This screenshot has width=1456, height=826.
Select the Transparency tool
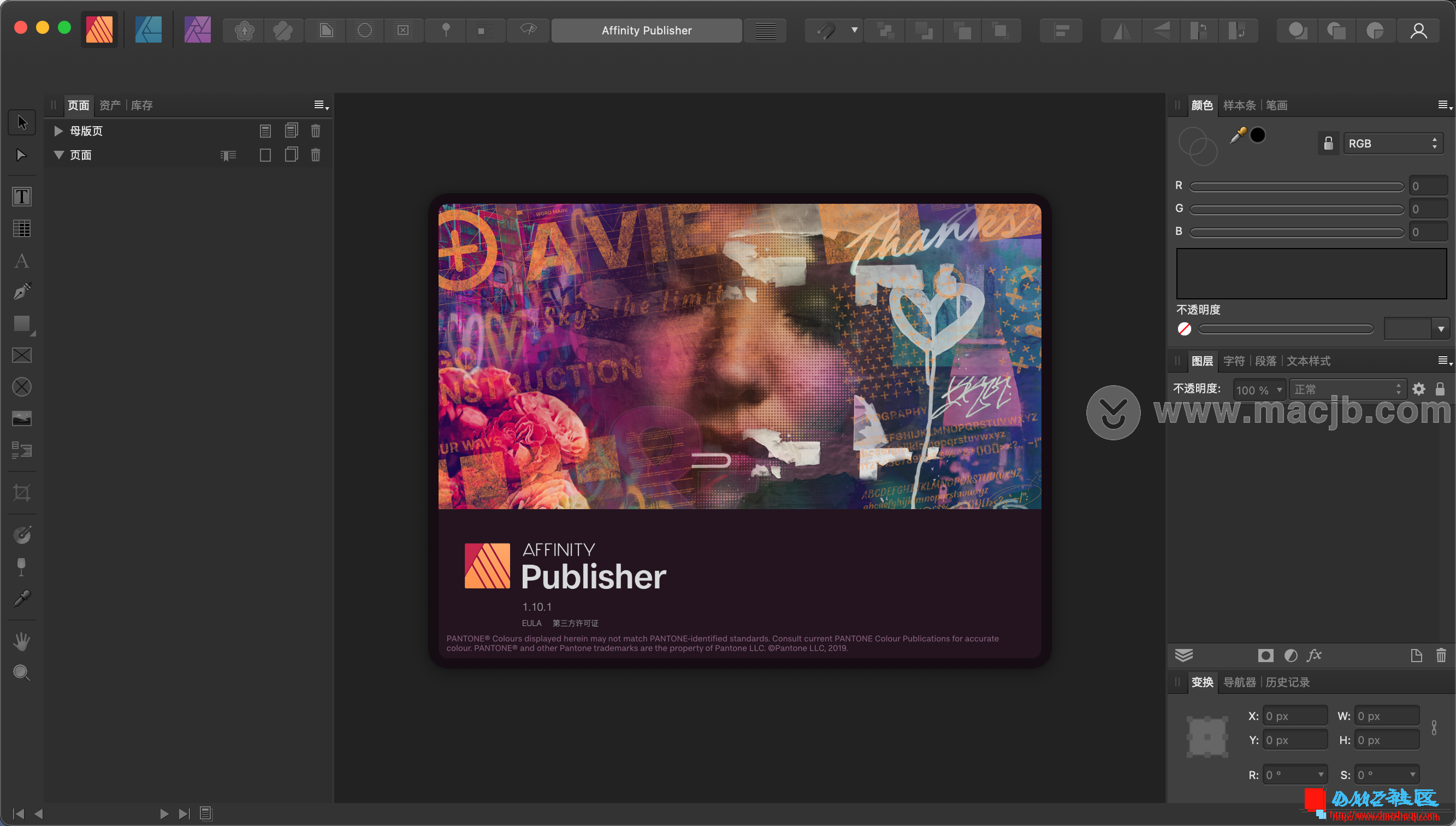click(21, 566)
